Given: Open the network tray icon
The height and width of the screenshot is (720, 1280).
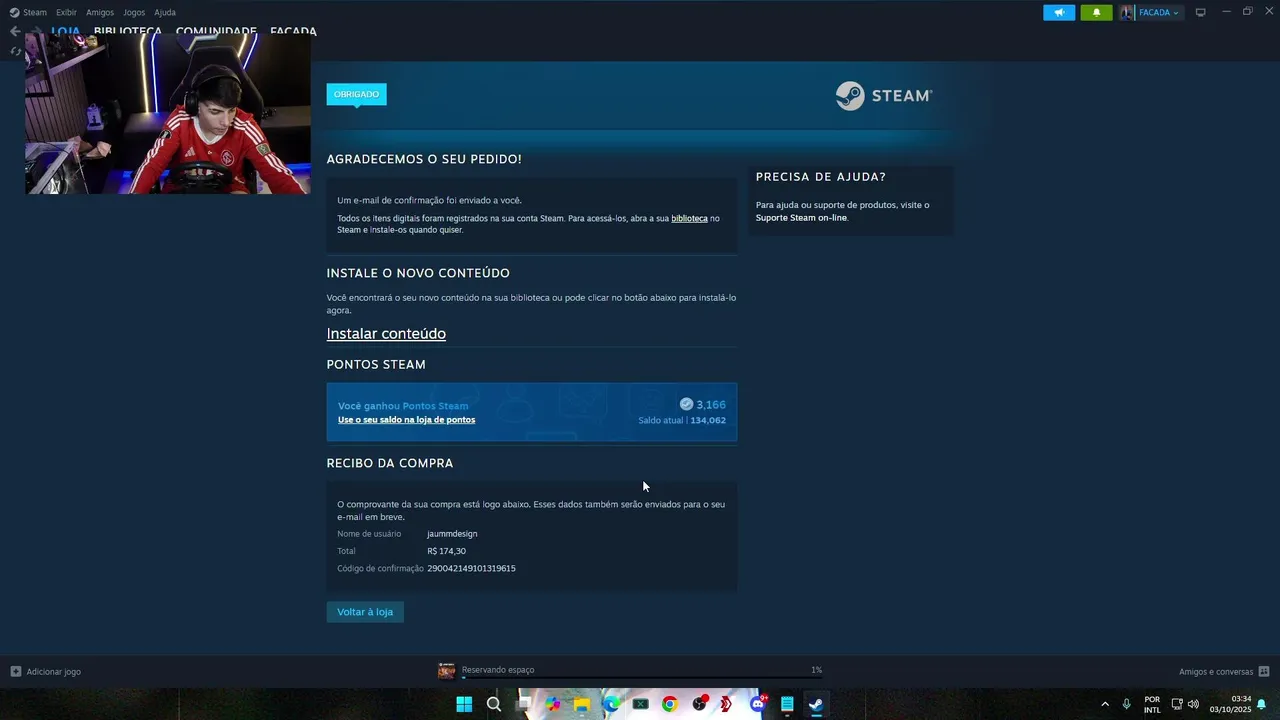Looking at the screenshot, I should [1177, 704].
